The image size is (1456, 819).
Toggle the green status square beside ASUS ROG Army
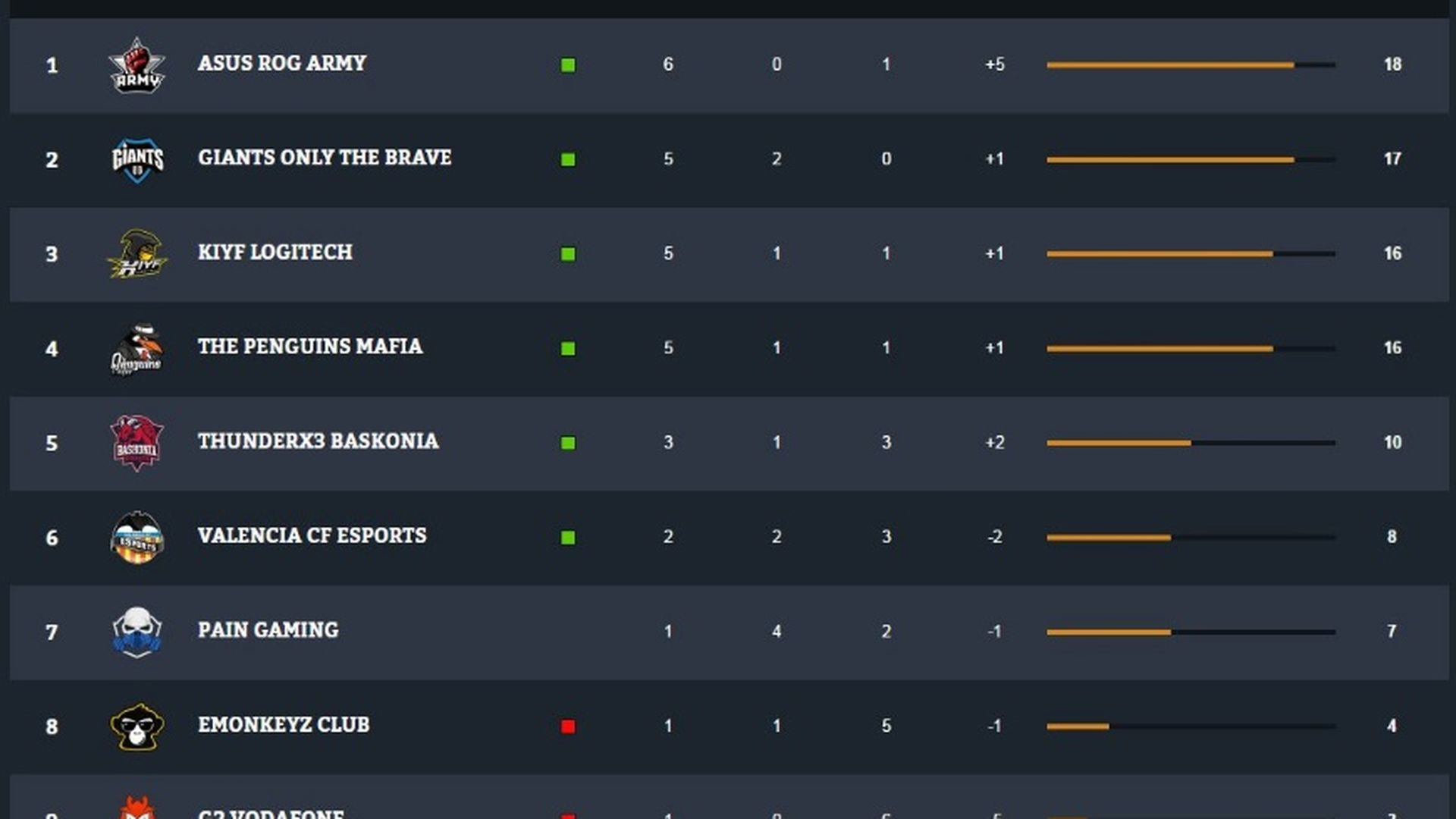click(x=568, y=65)
